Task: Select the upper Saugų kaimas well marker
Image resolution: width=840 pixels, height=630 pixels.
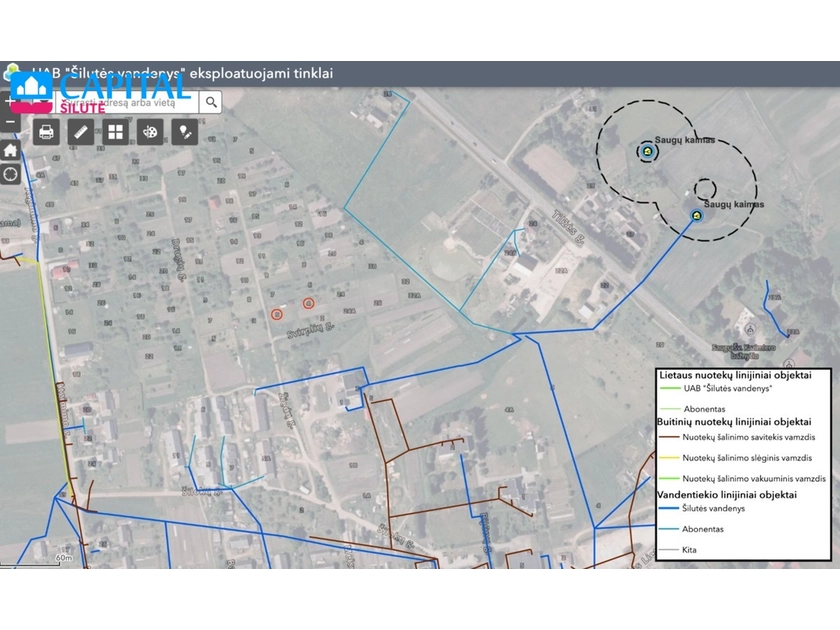Action: pos(648,152)
